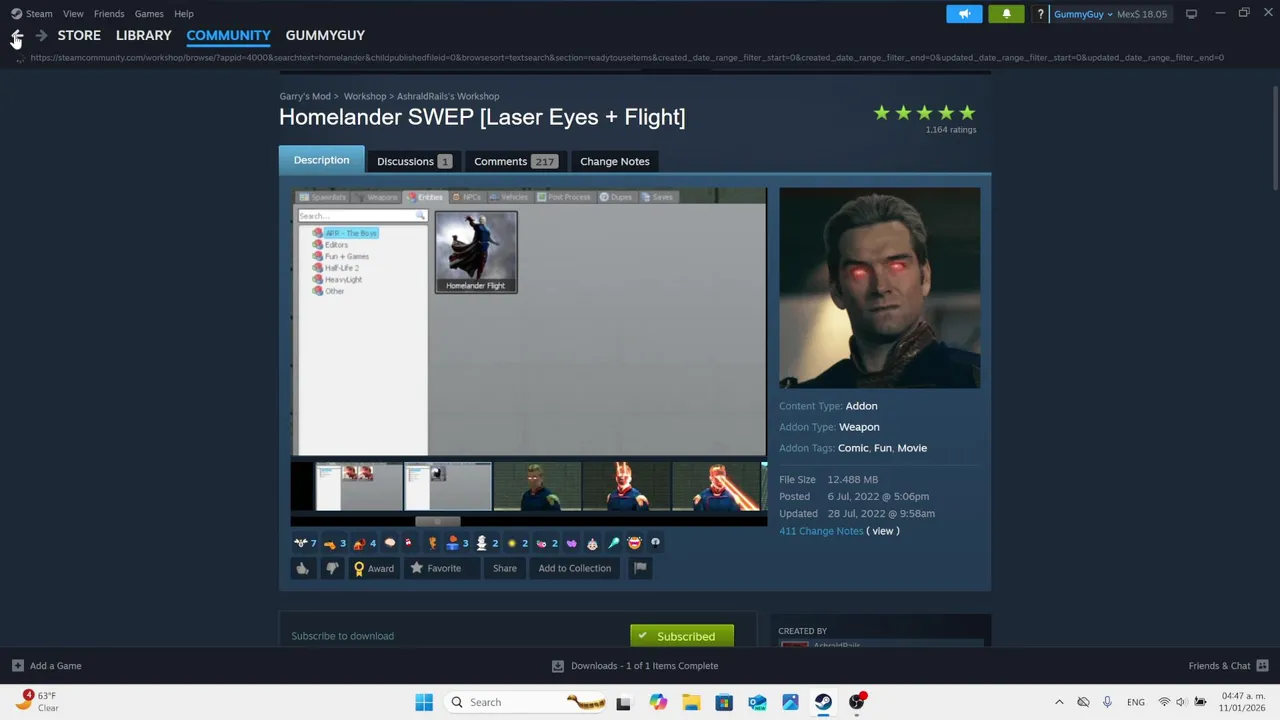Open Steam menu in the menu bar

pos(32,14)
